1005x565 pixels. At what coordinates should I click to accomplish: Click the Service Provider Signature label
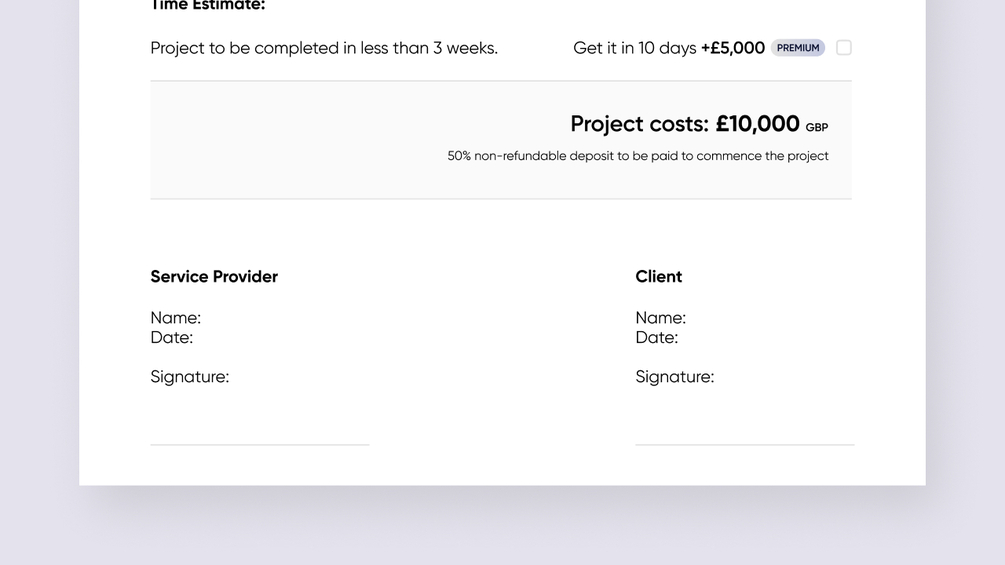190,377
